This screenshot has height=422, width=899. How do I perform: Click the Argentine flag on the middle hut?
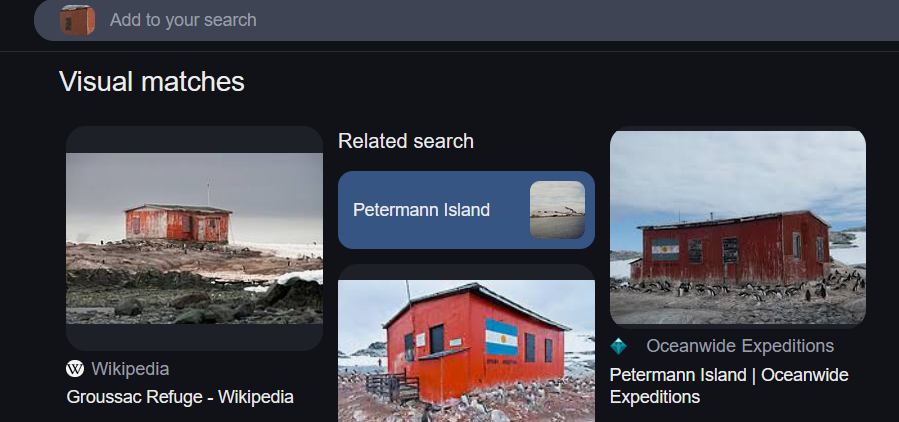(501, 337)
